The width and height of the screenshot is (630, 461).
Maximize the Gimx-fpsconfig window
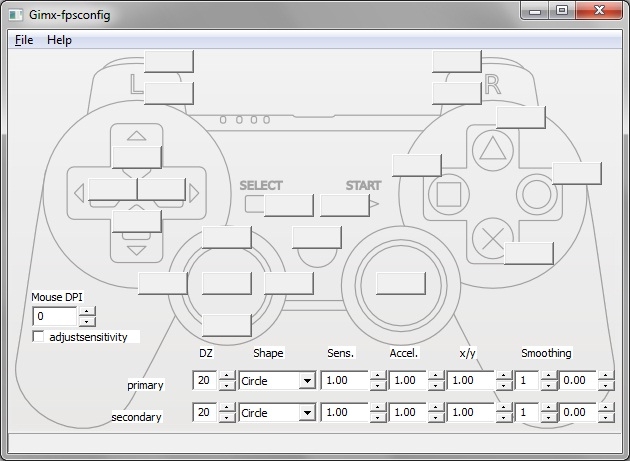coord(562,10)
